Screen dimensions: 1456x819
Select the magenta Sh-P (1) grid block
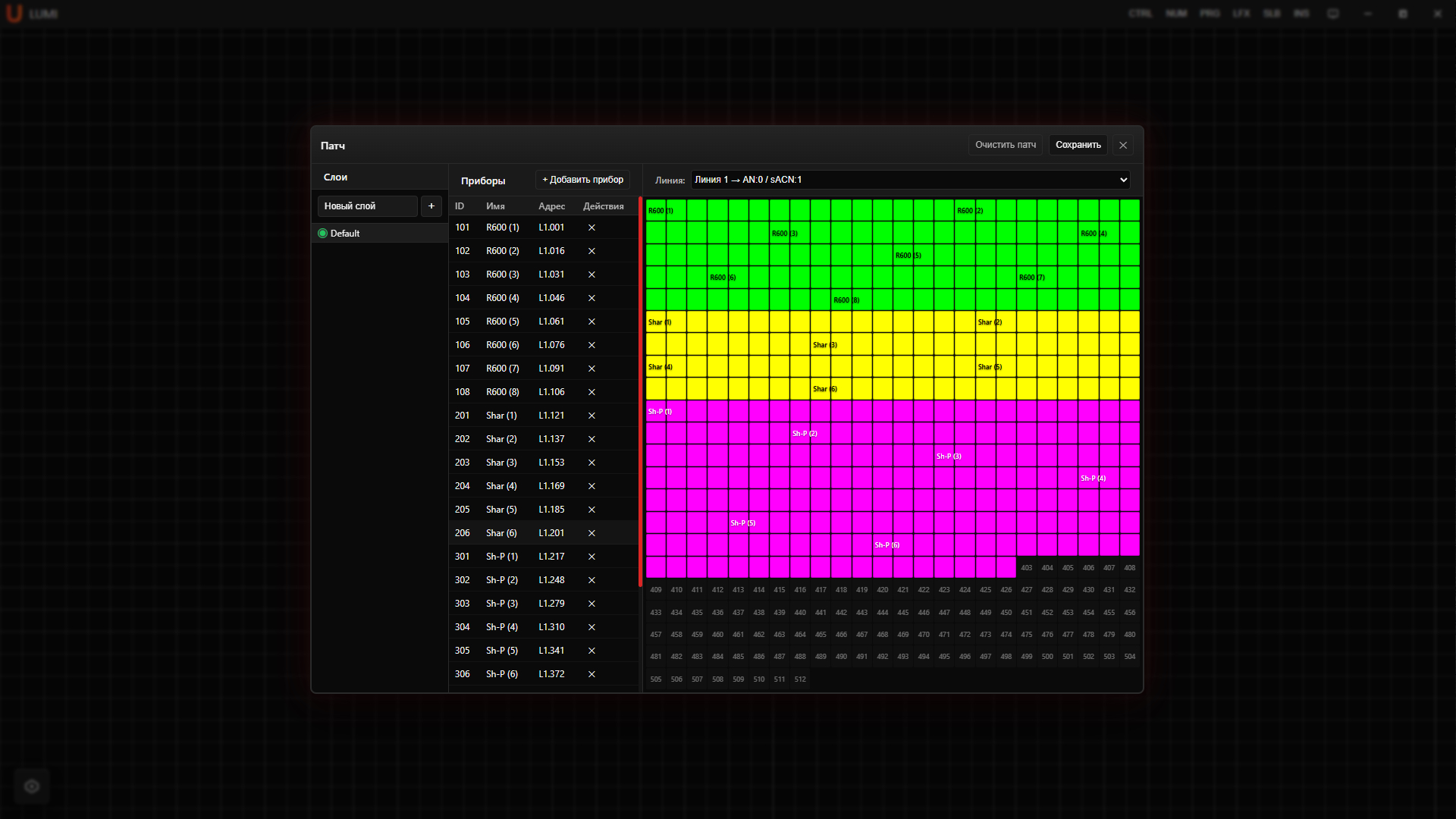click(656, 412)
